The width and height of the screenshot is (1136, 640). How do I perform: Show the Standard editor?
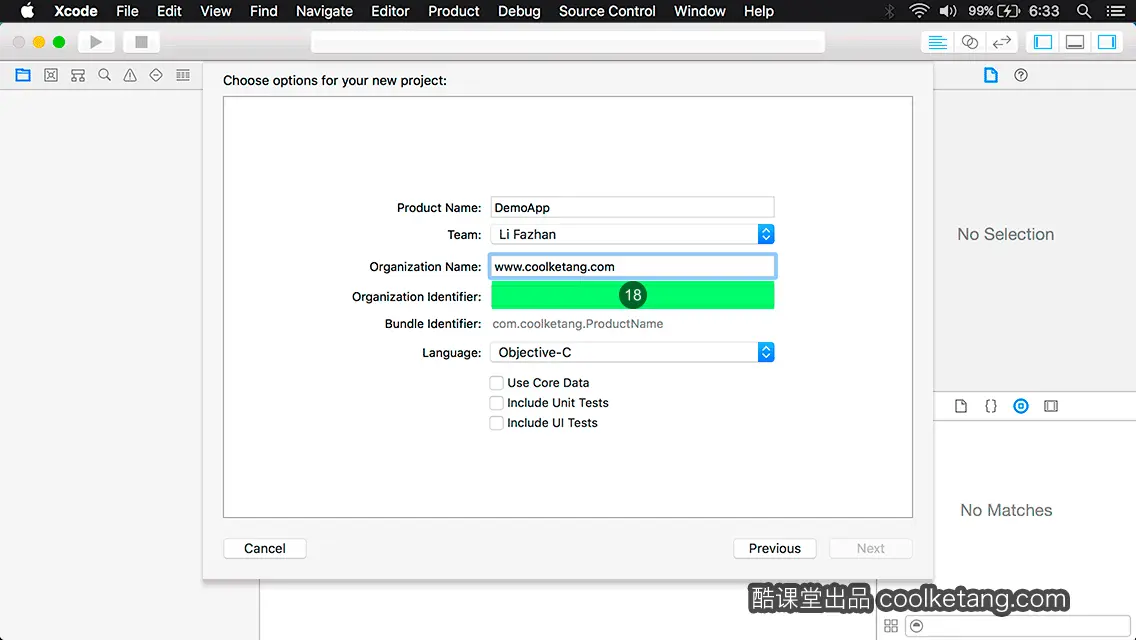point(937,42)
